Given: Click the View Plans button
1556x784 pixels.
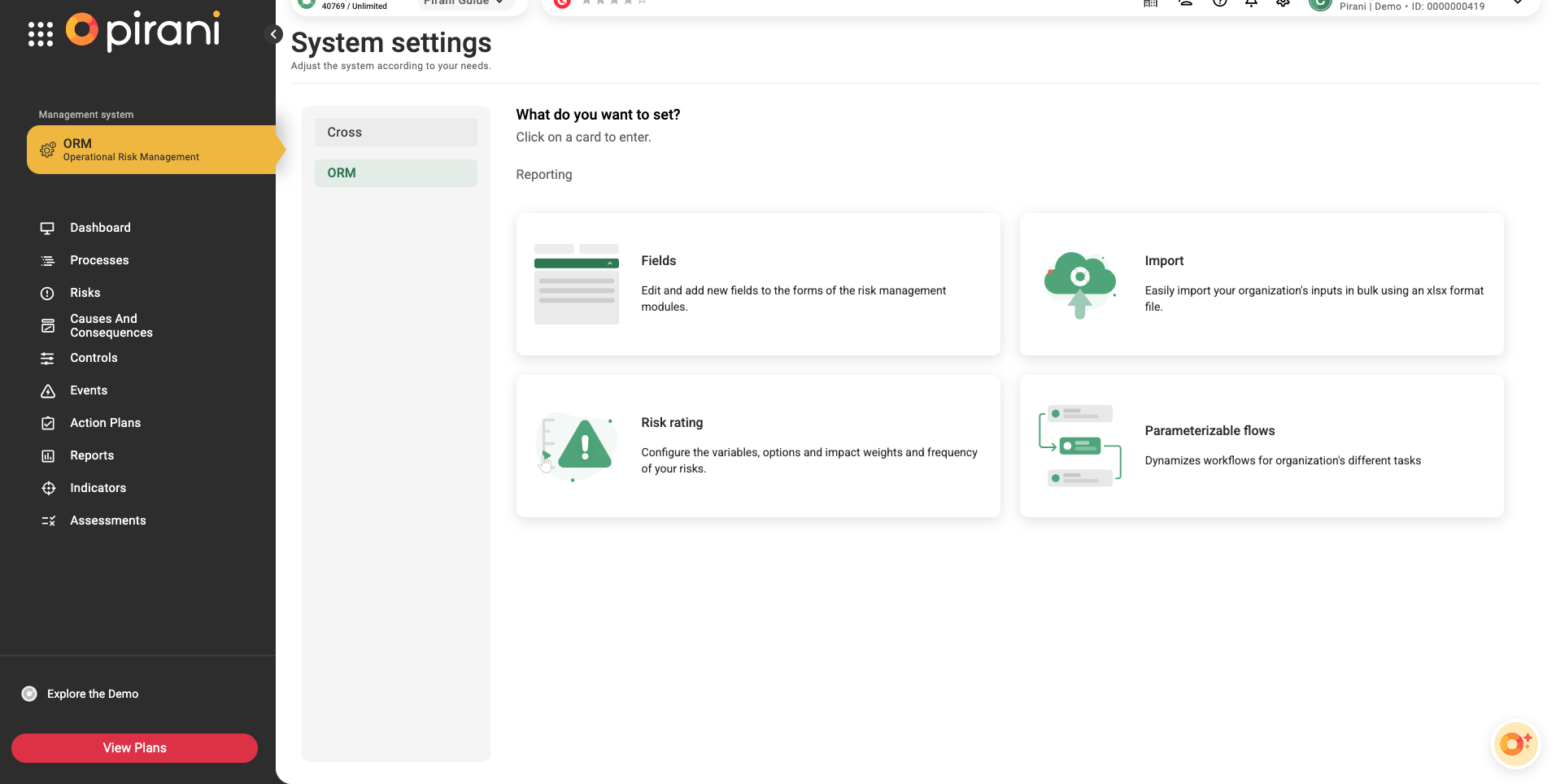Looking at the screenshot, I should [x=134, y=748].
